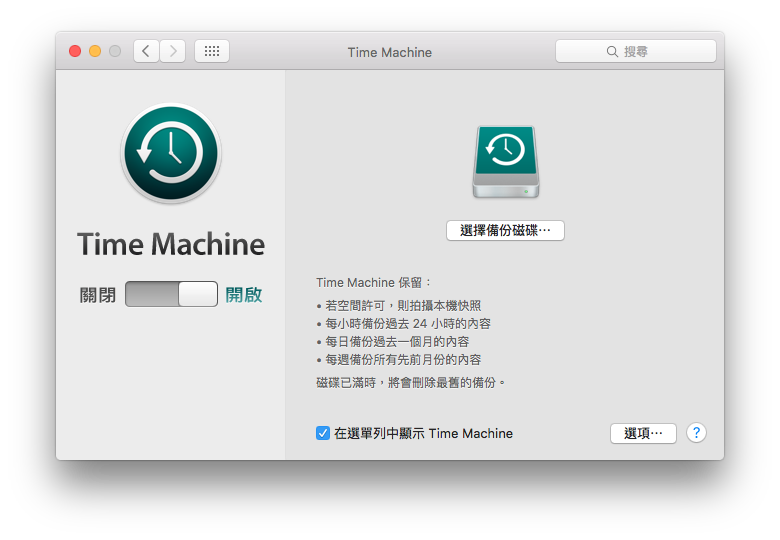Open the 選項… button
This screenshot has width=780, height=540.
coord(643,433)
